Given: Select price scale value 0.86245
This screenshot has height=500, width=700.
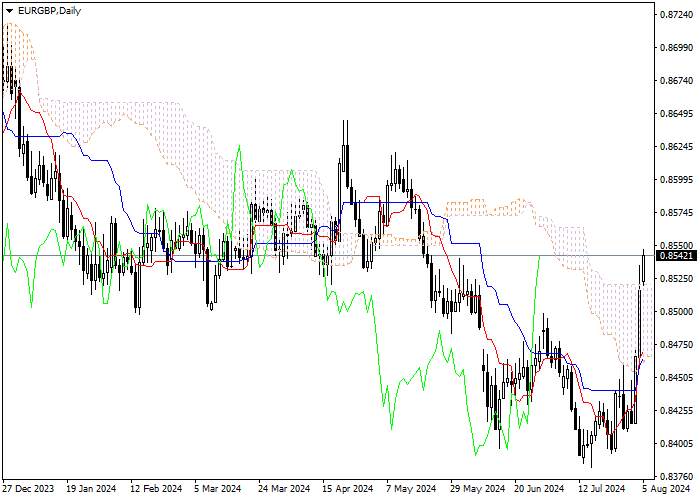Looking at the screenshot, I should pos(676,147).
